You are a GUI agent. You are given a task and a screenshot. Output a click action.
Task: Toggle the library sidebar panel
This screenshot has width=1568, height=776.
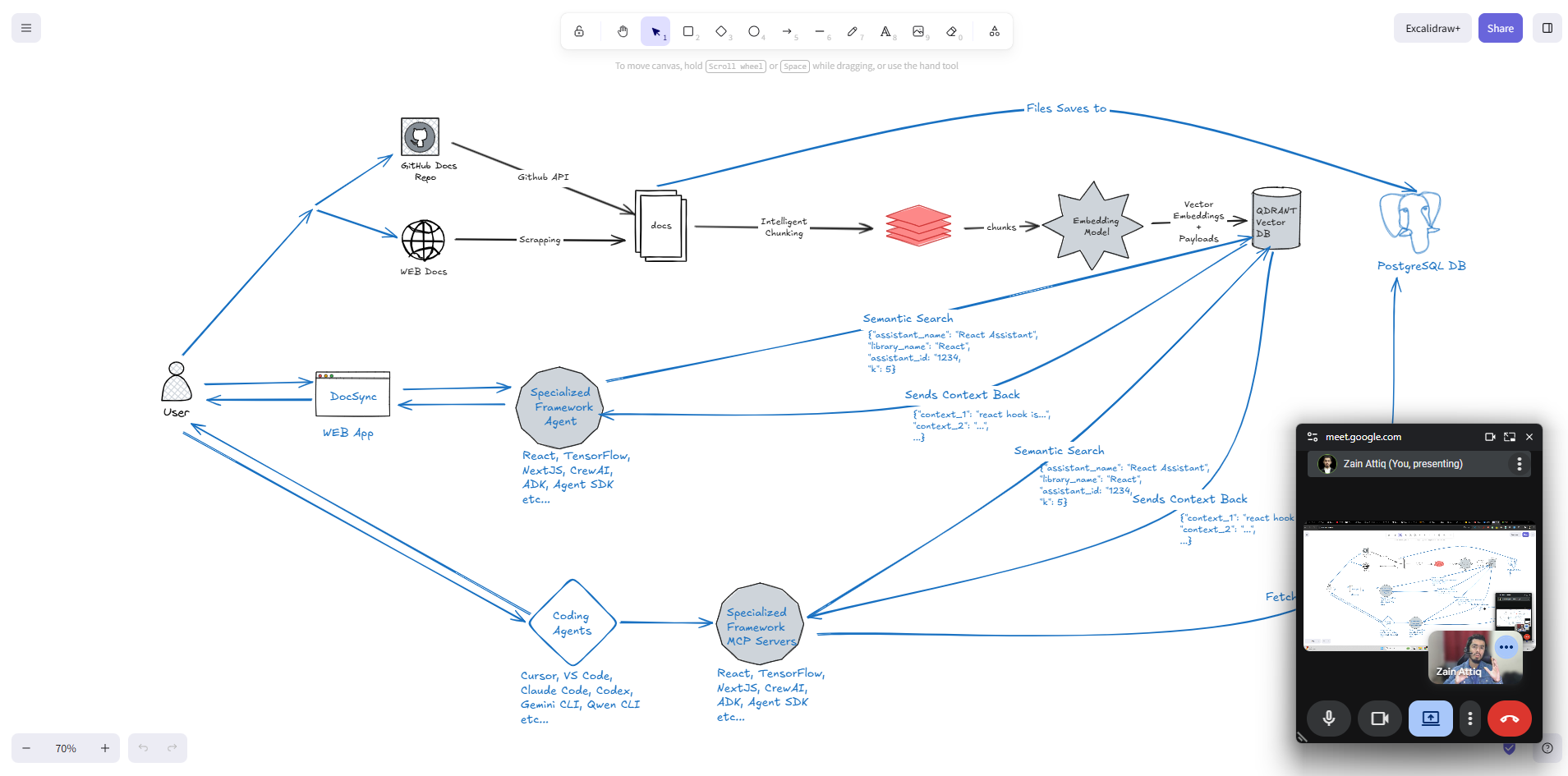click(1547, 28)
